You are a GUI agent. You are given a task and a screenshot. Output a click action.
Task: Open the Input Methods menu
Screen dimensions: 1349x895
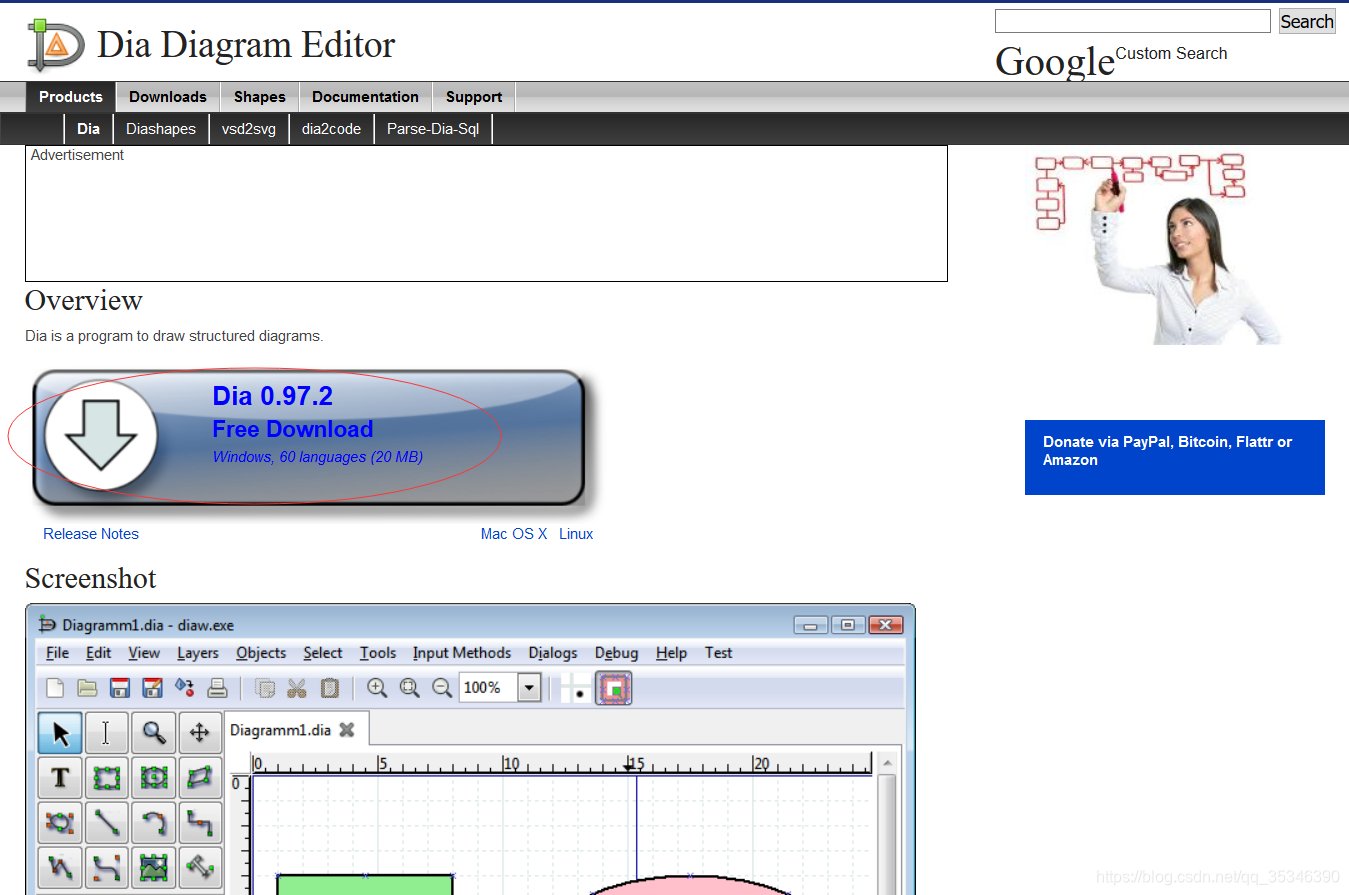(462, 653)
